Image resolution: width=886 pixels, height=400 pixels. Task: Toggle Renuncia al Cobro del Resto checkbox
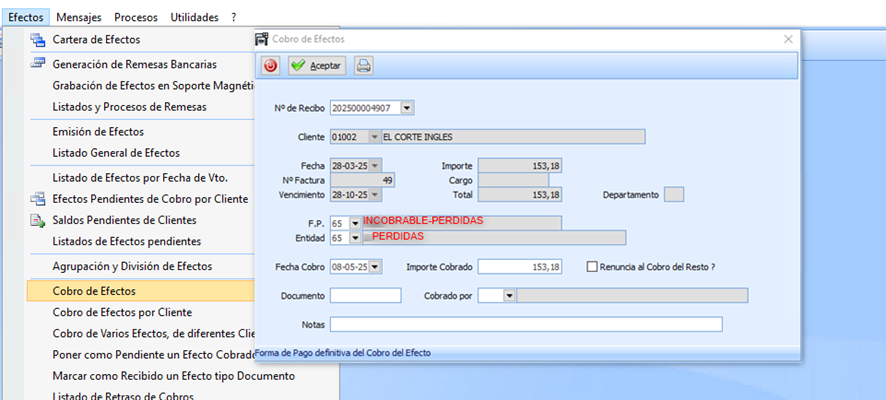pos(592,267)
